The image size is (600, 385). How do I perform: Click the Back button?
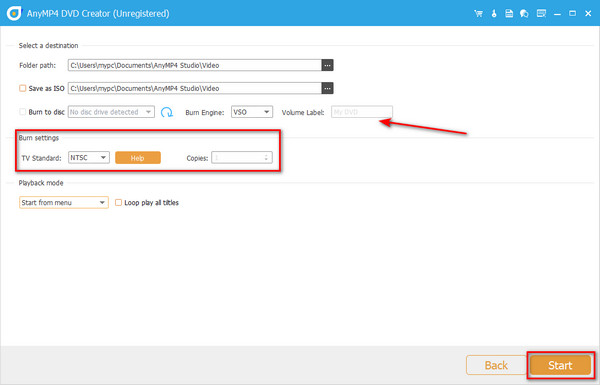496,365
